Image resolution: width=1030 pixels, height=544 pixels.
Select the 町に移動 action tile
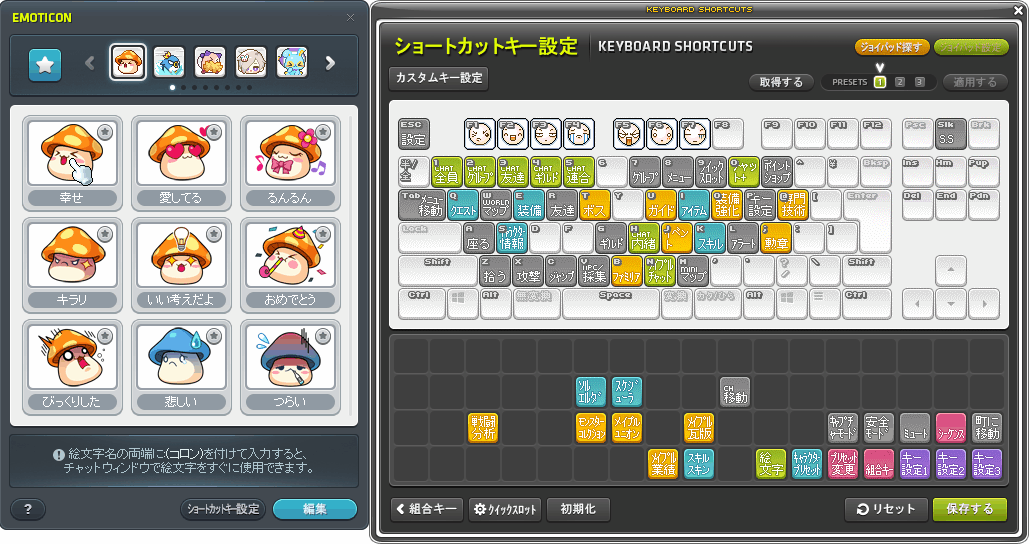coord(987,427)
